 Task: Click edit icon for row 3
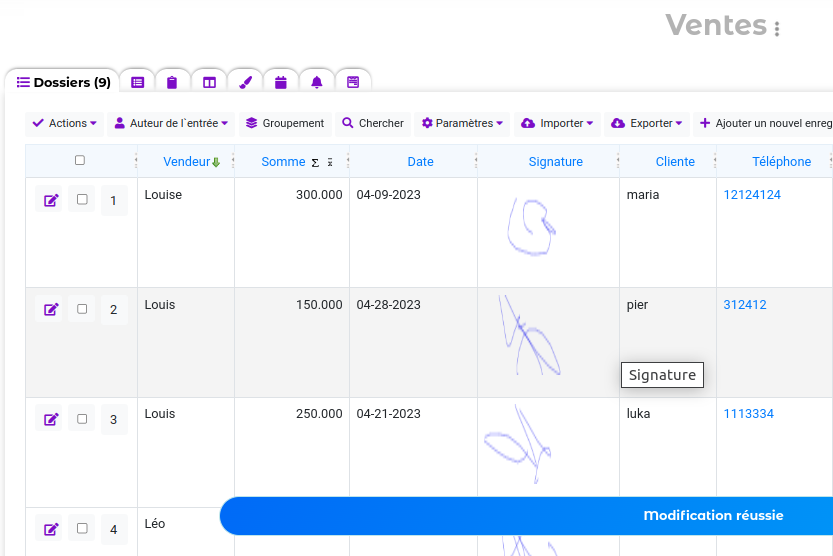(51, 419)
